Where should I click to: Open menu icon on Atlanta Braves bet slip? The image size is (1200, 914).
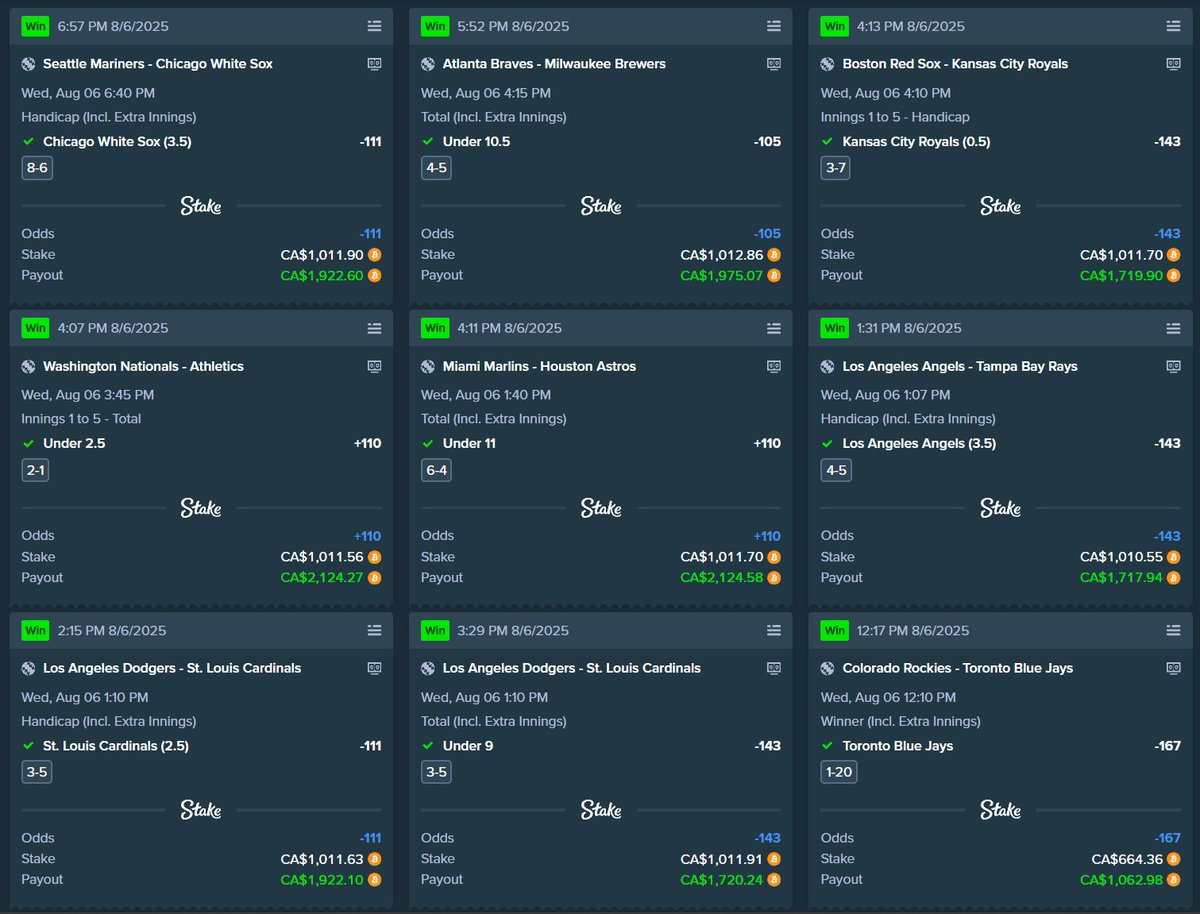click(x=774, y=26)
